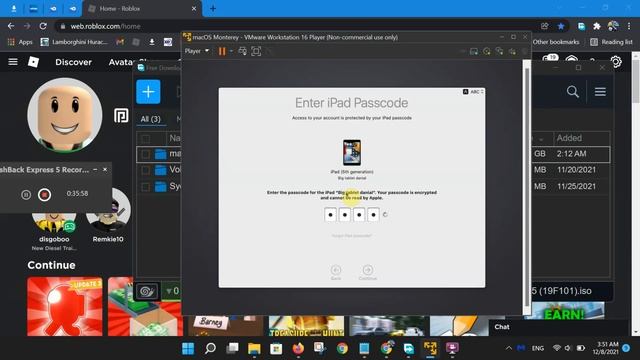Open Windows Start menu
The width and height of the screenshot is (640, 360).
(188, 349)
